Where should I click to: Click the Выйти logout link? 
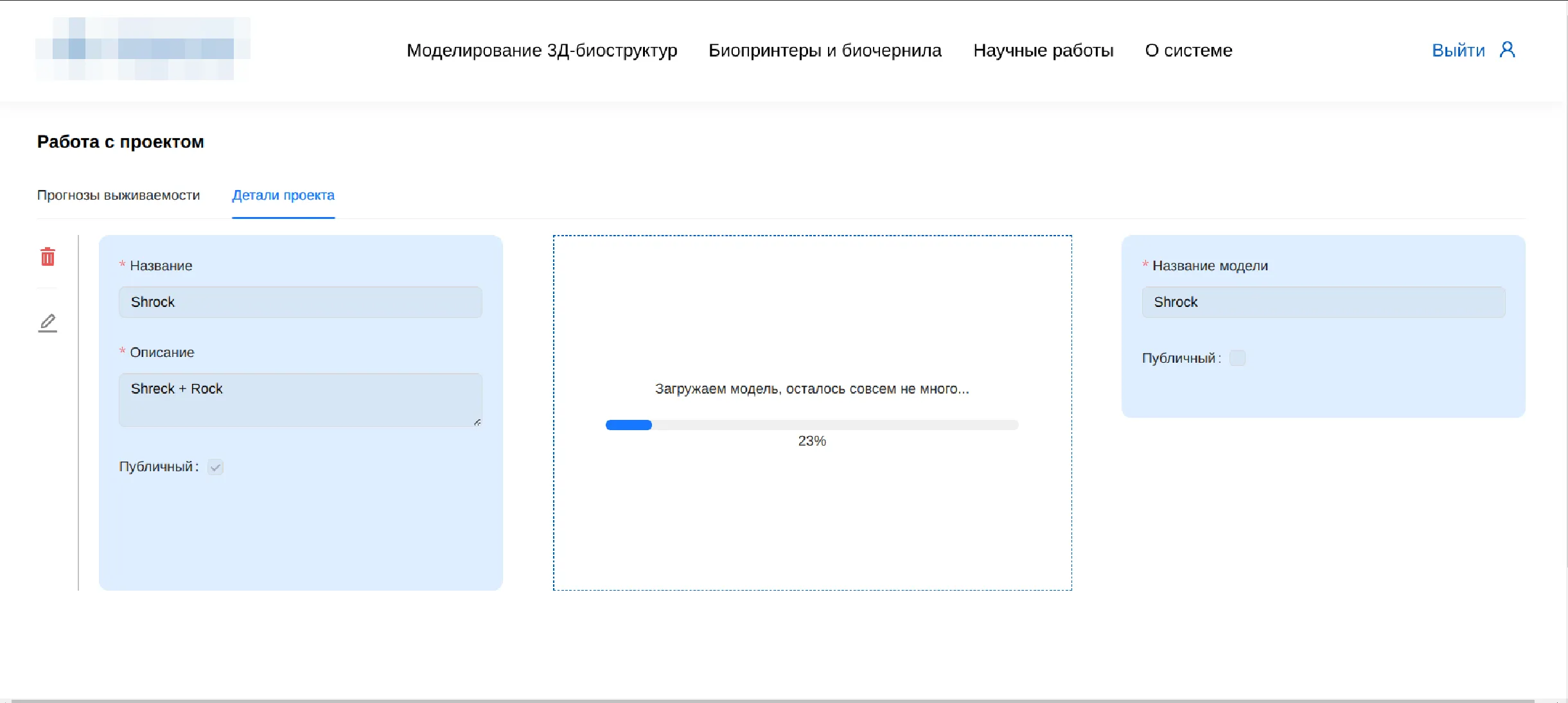1458,50
